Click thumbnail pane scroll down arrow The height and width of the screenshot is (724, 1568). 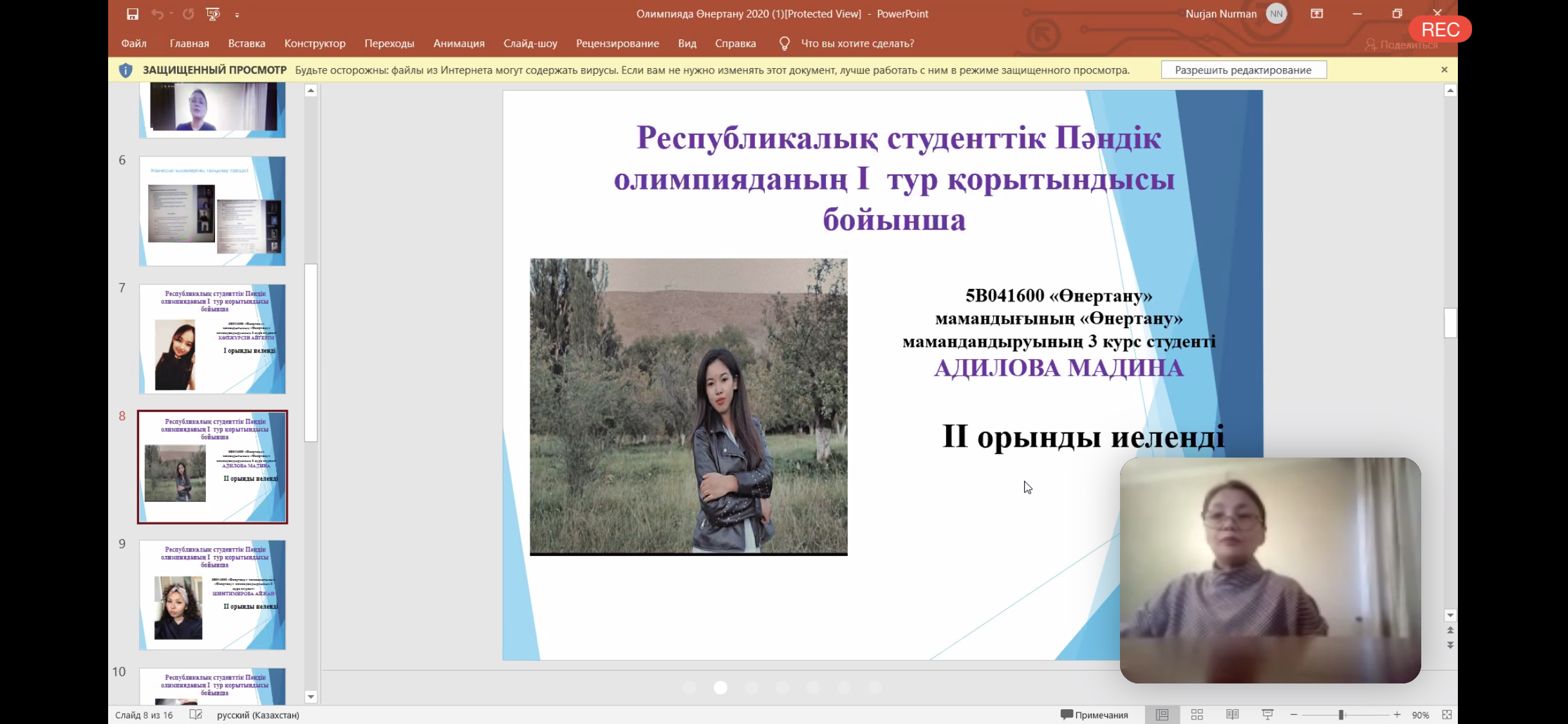(x=311, y=696)
